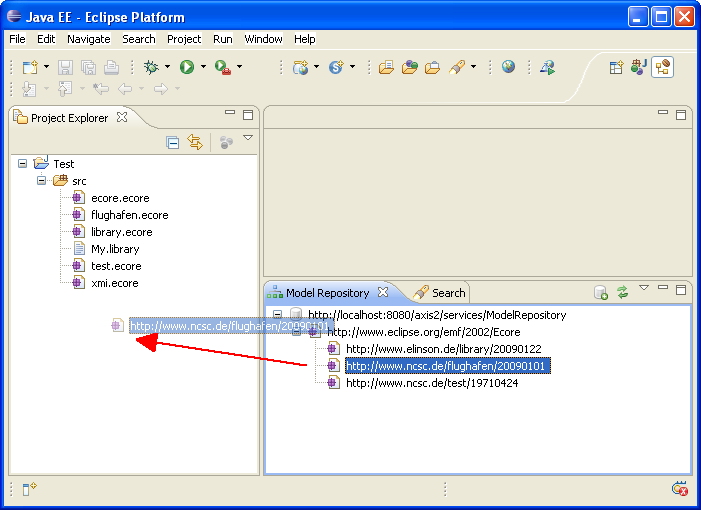Click the Last Edit Location icon
The width and height of the screenshot is (701, 510).
pyautogui.click(x=101, y=89)
